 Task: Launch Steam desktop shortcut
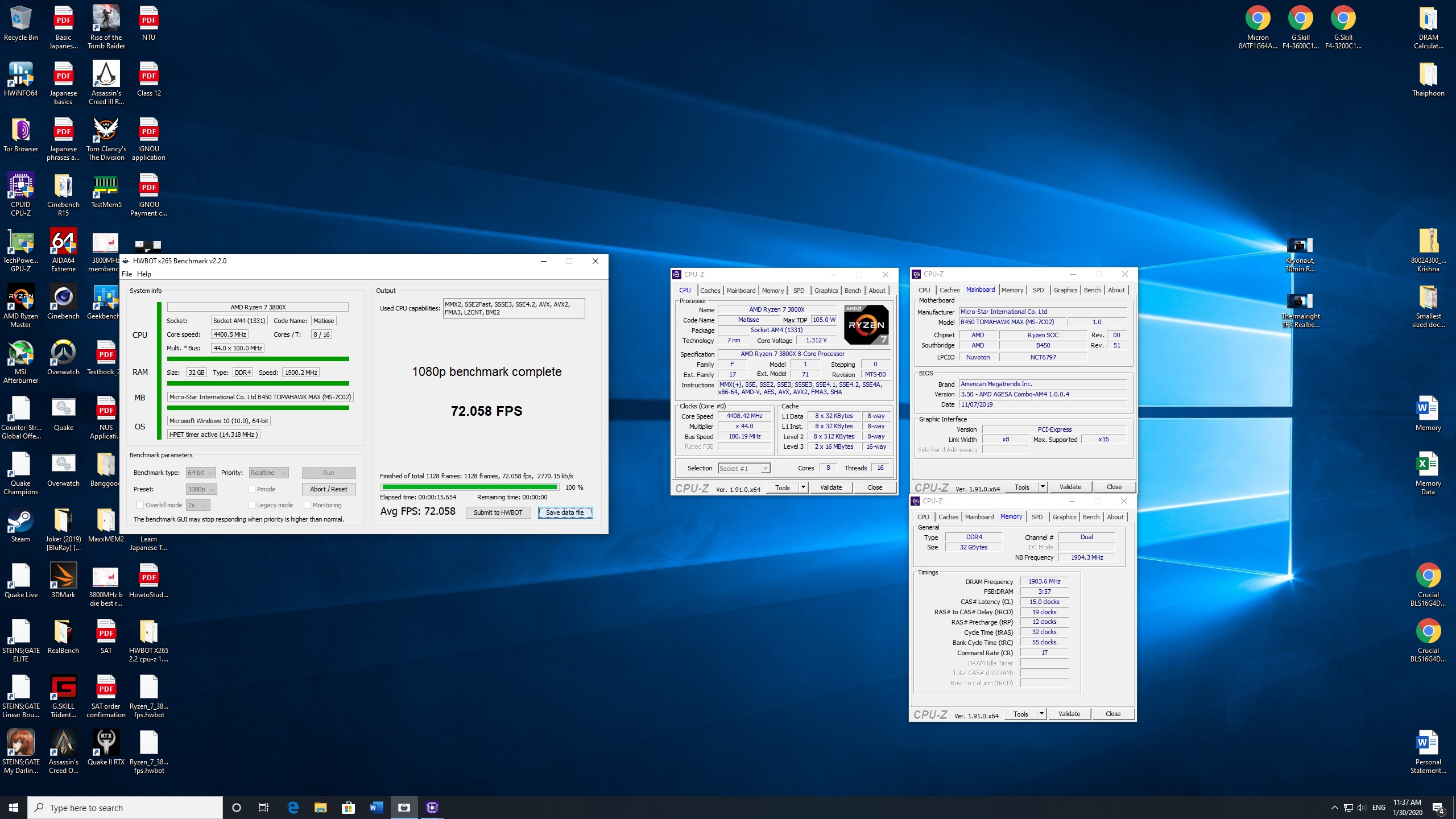point(20,526)
